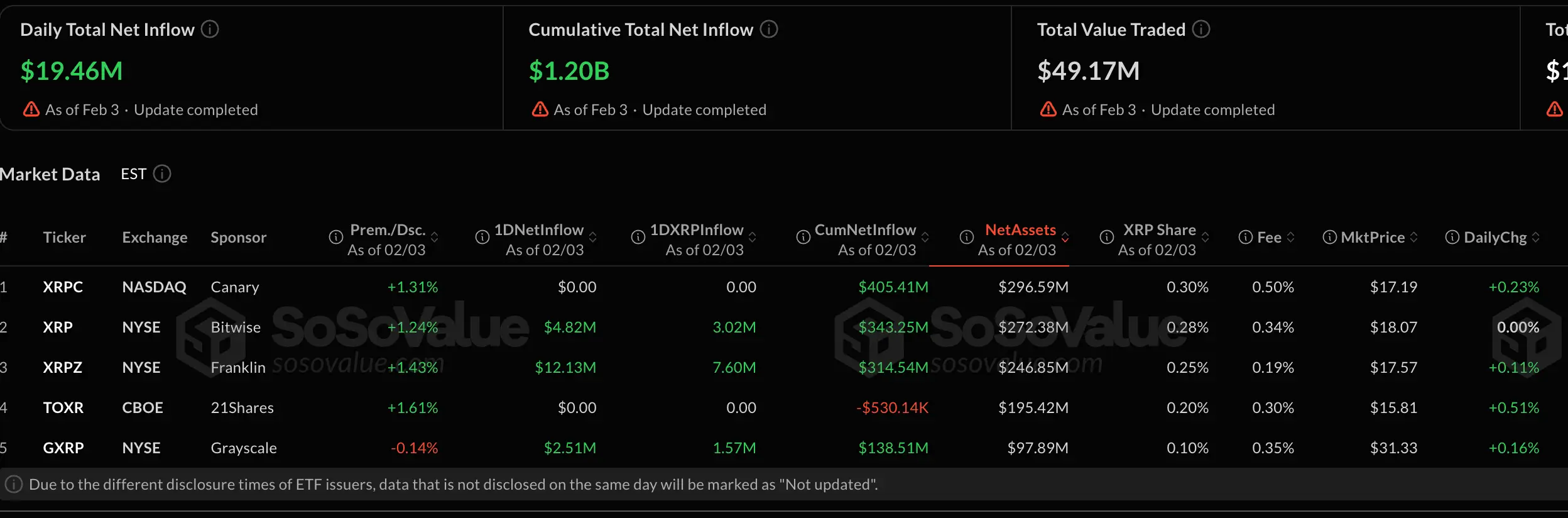The height and width of the screenshot is (518, 1568).
Task: Click the TOXR ticker link
Action: (x=63, y=408)
